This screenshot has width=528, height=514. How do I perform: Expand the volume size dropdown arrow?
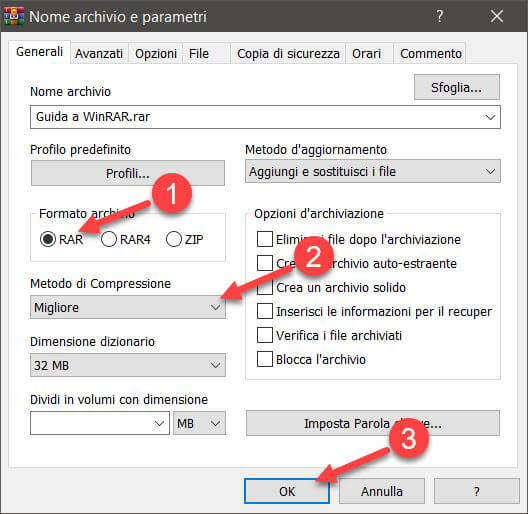tap(160, 423)
